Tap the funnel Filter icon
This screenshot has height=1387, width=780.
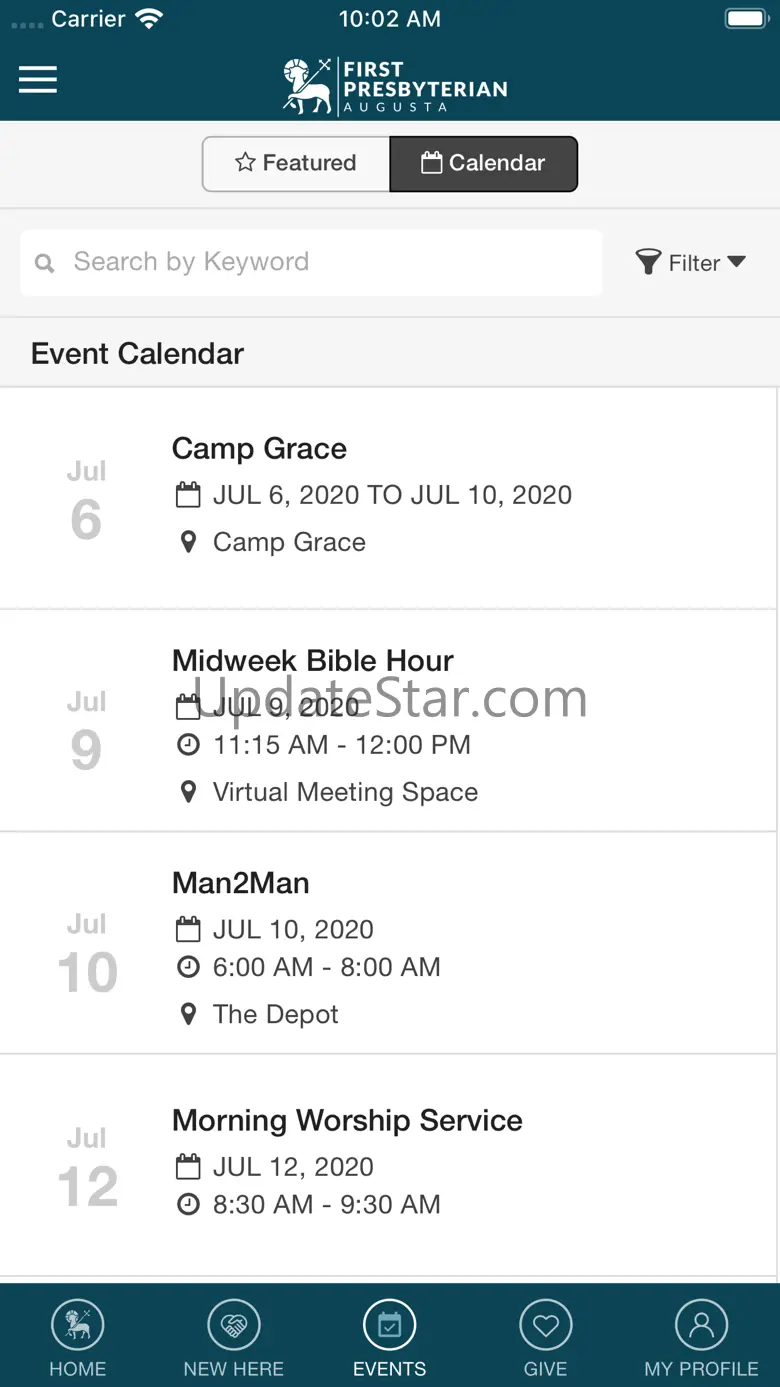point(648,263)
